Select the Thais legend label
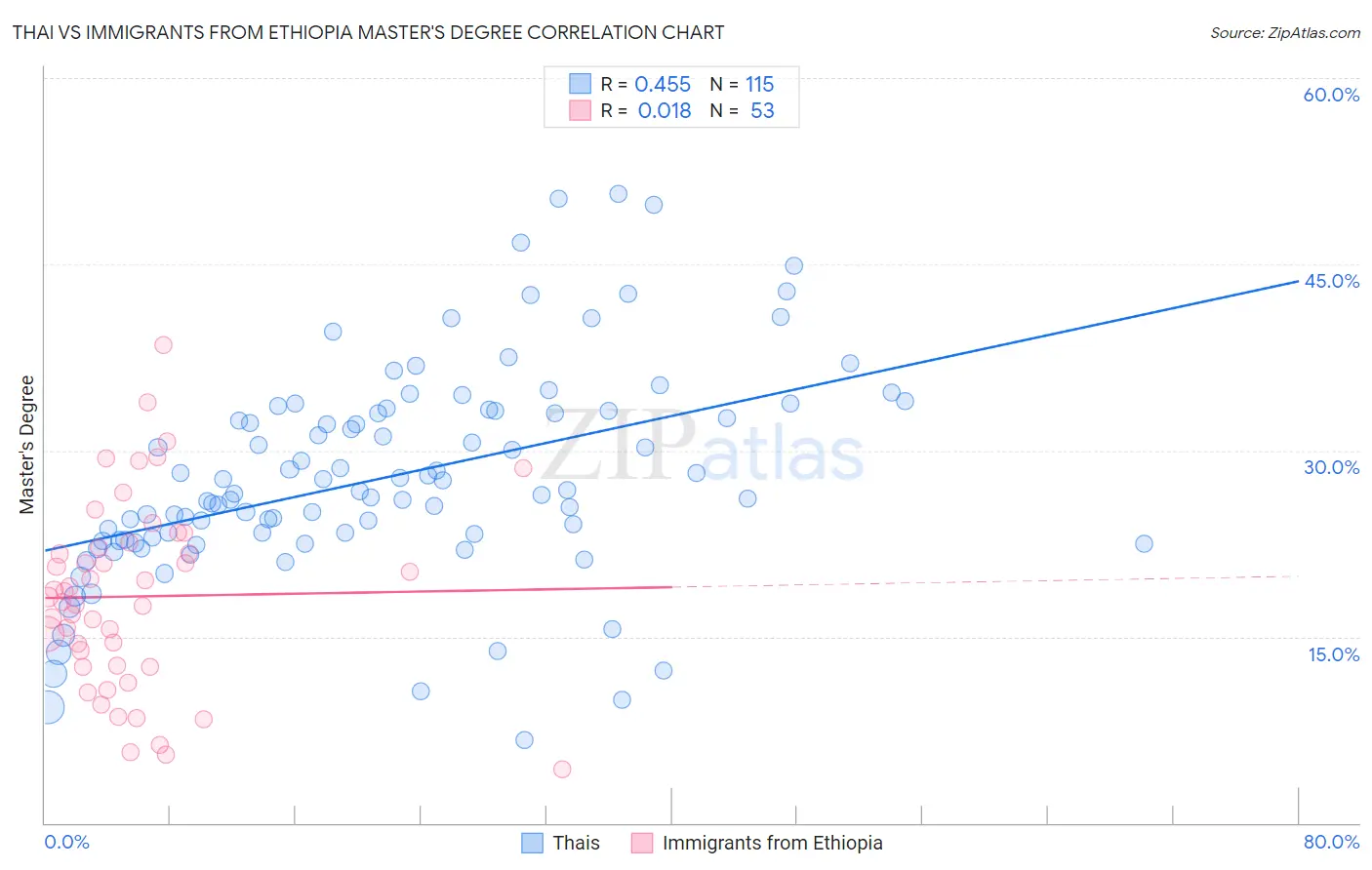 point(577,843)
